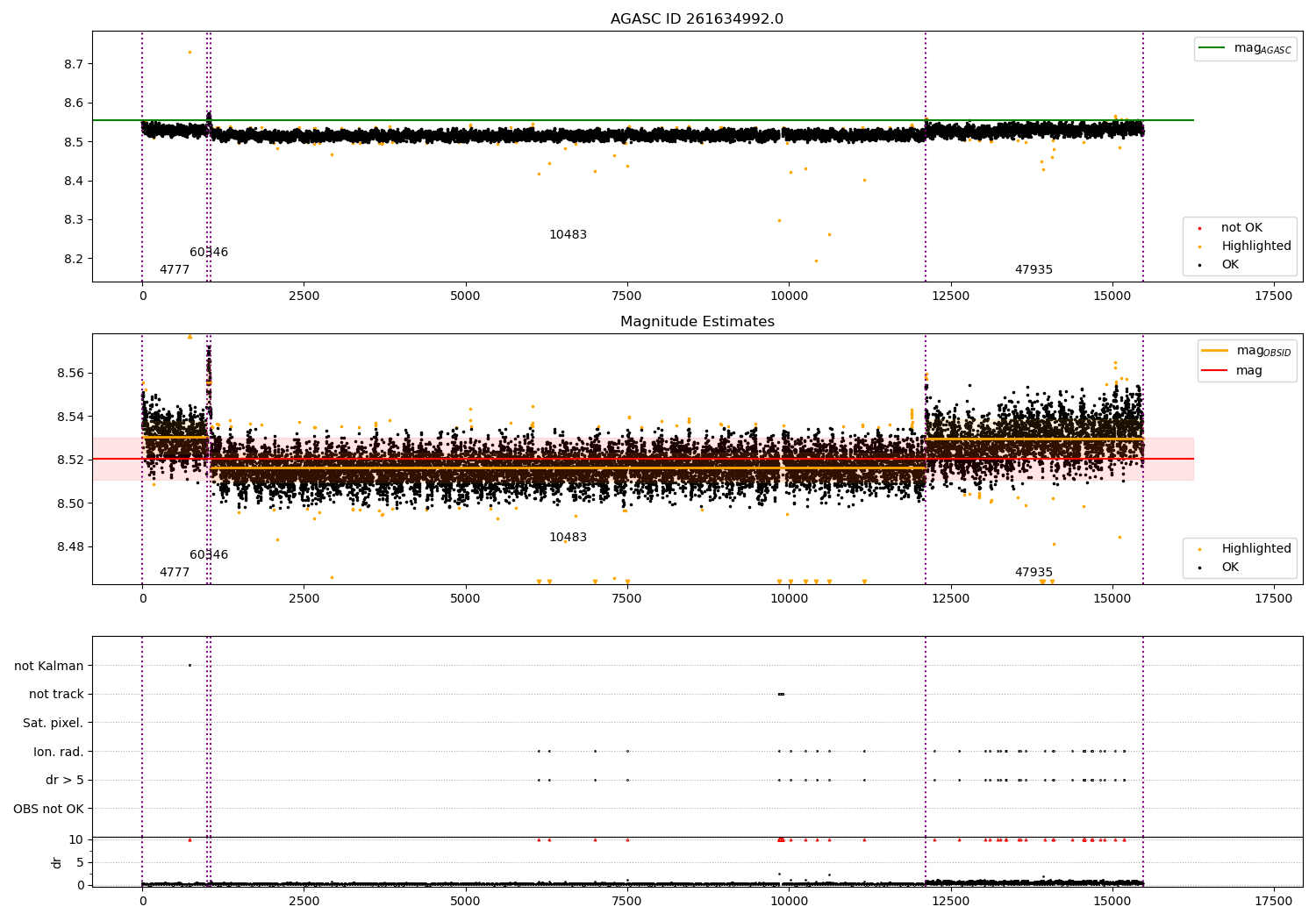
Task: Click OBSID annotation '60346' in top plot
Action: coord(209,253)
